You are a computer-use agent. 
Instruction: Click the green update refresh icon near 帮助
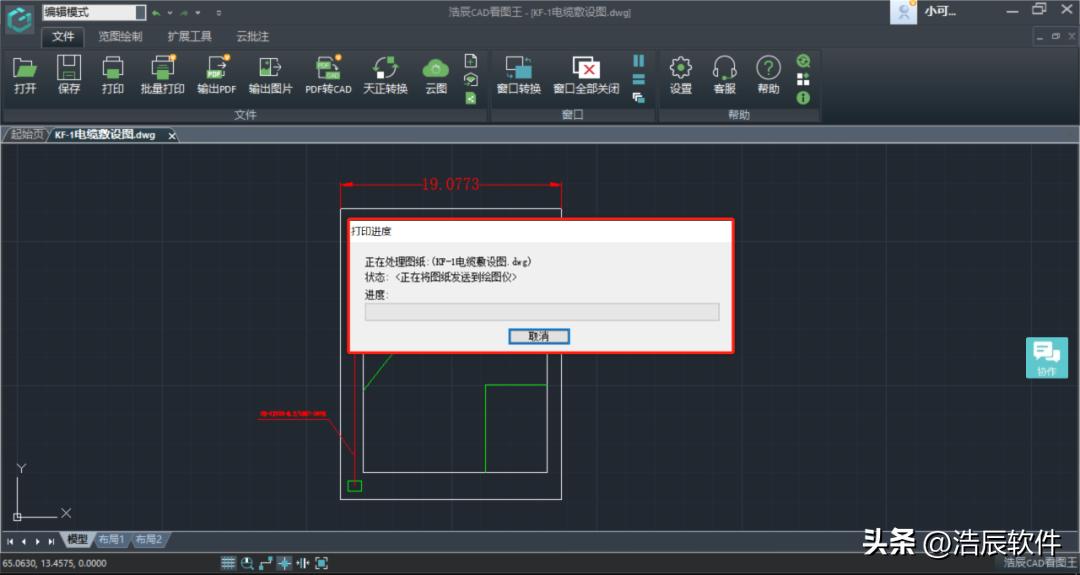pos(803,61)
